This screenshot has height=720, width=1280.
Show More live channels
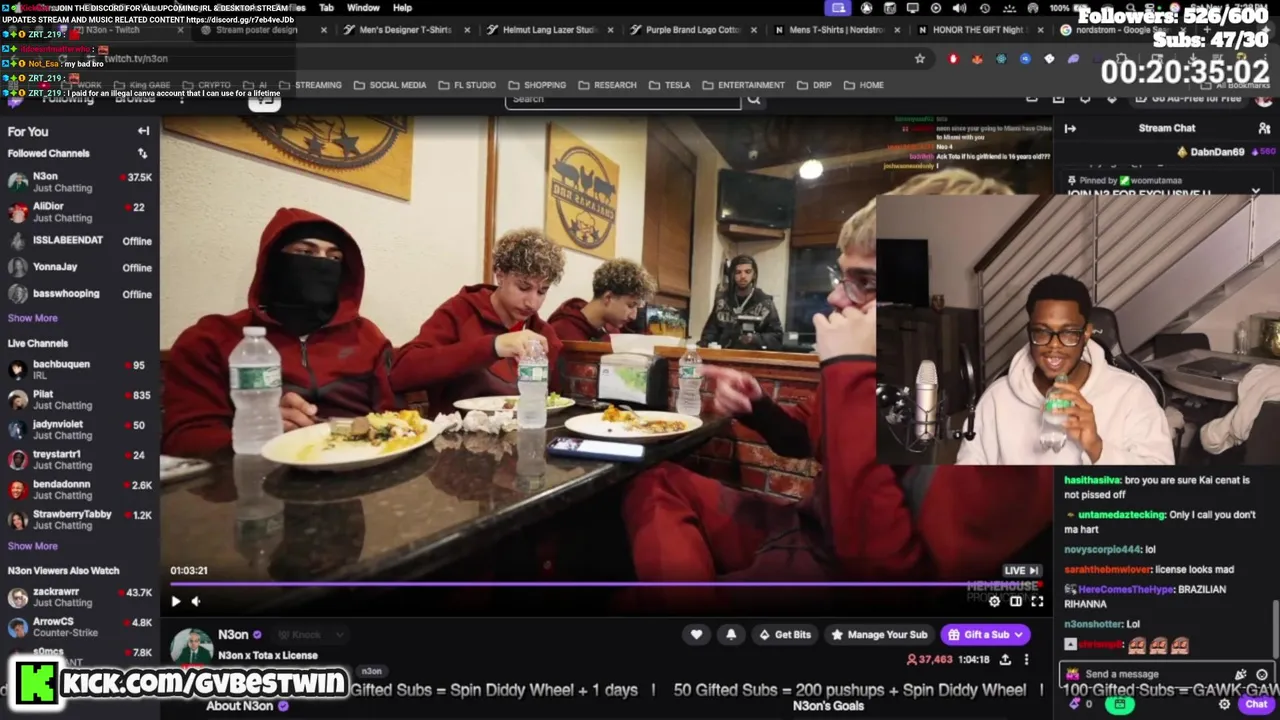33,546
